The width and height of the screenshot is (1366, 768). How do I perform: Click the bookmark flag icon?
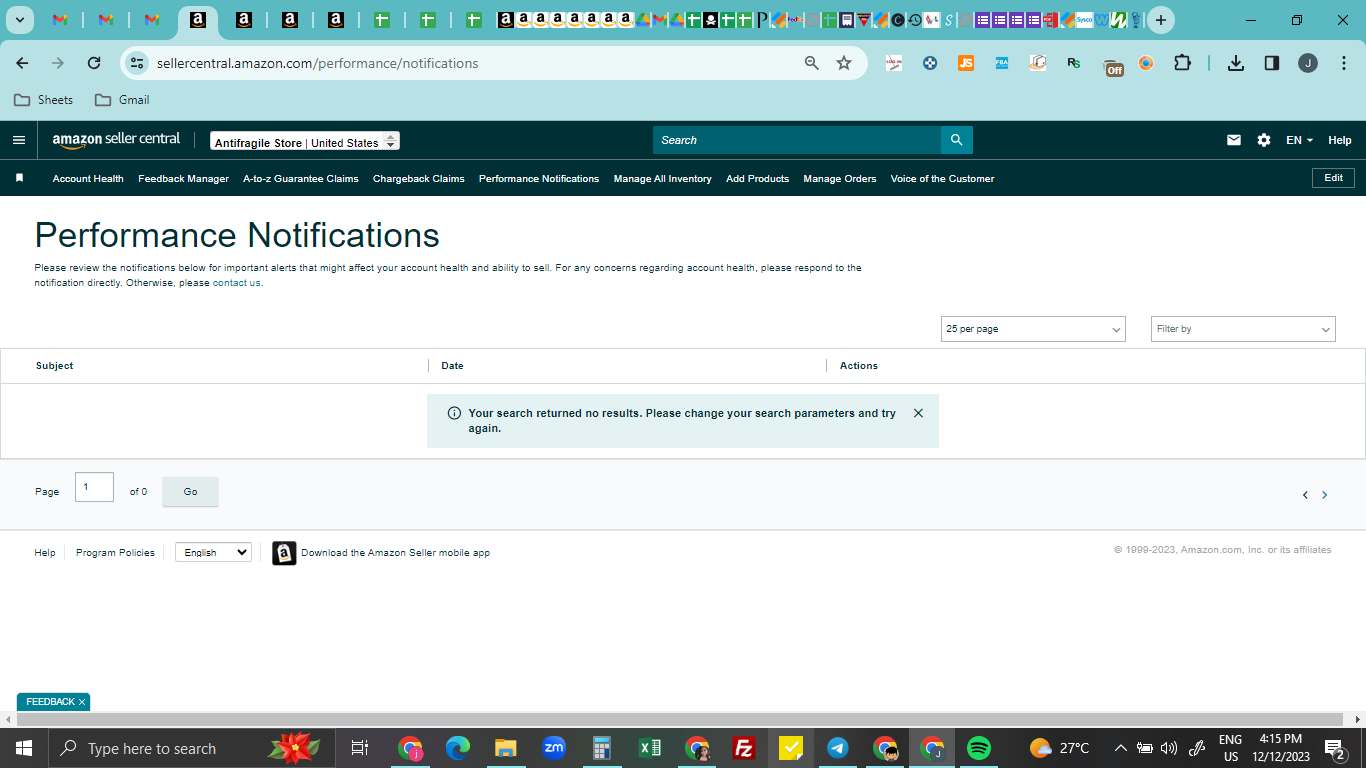[19, 178]
